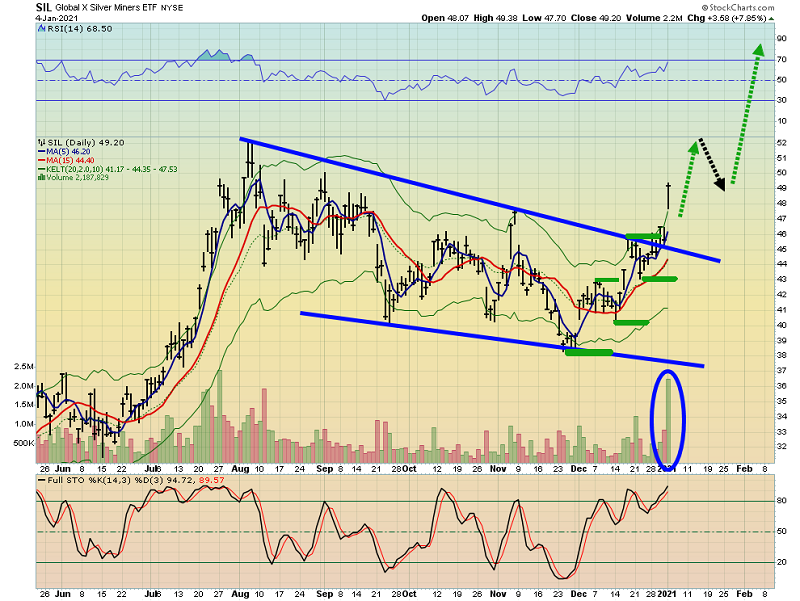Click stochastic axis label 20
The height and width of the screenshot is (601, 800).
tap(781, 562)
